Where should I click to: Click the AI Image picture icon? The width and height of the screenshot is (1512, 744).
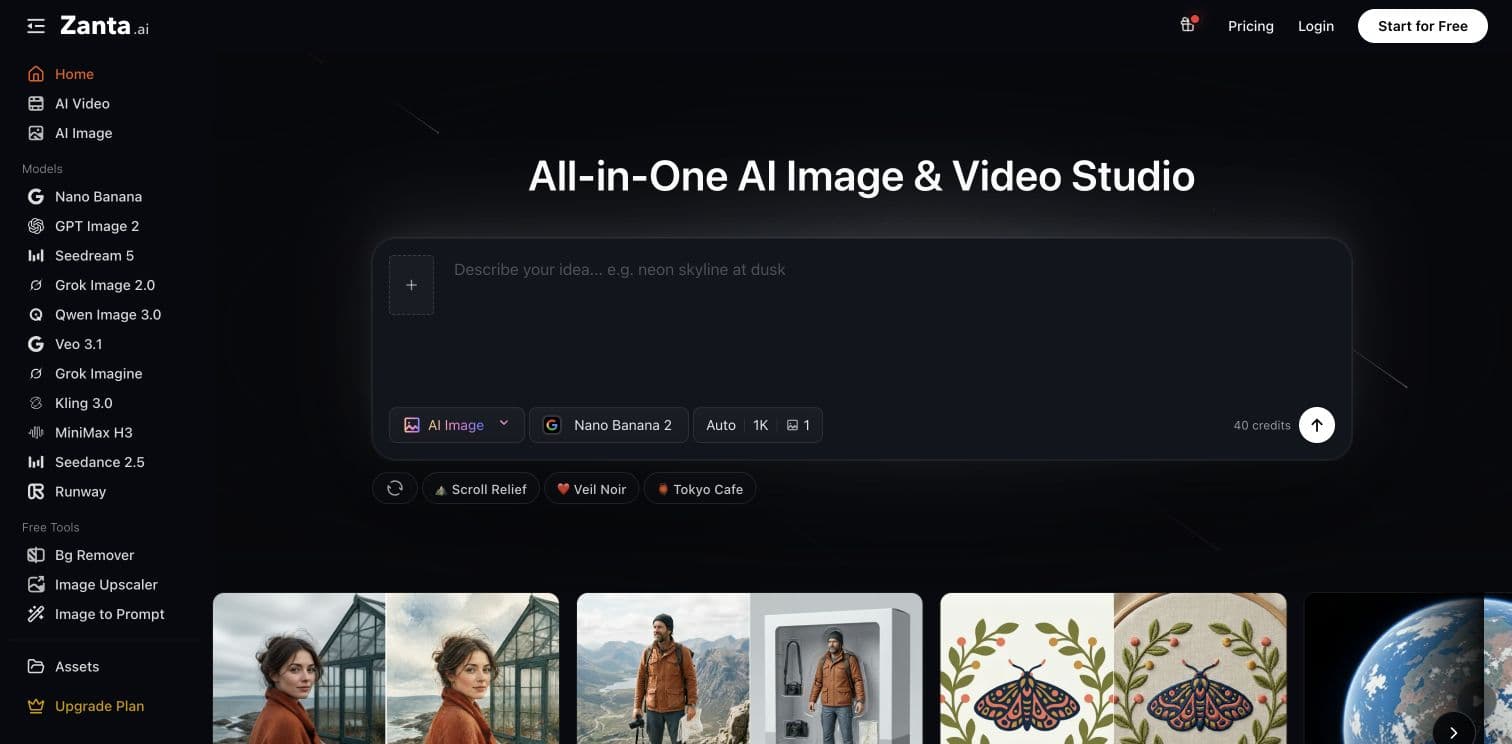pos(36,133)
